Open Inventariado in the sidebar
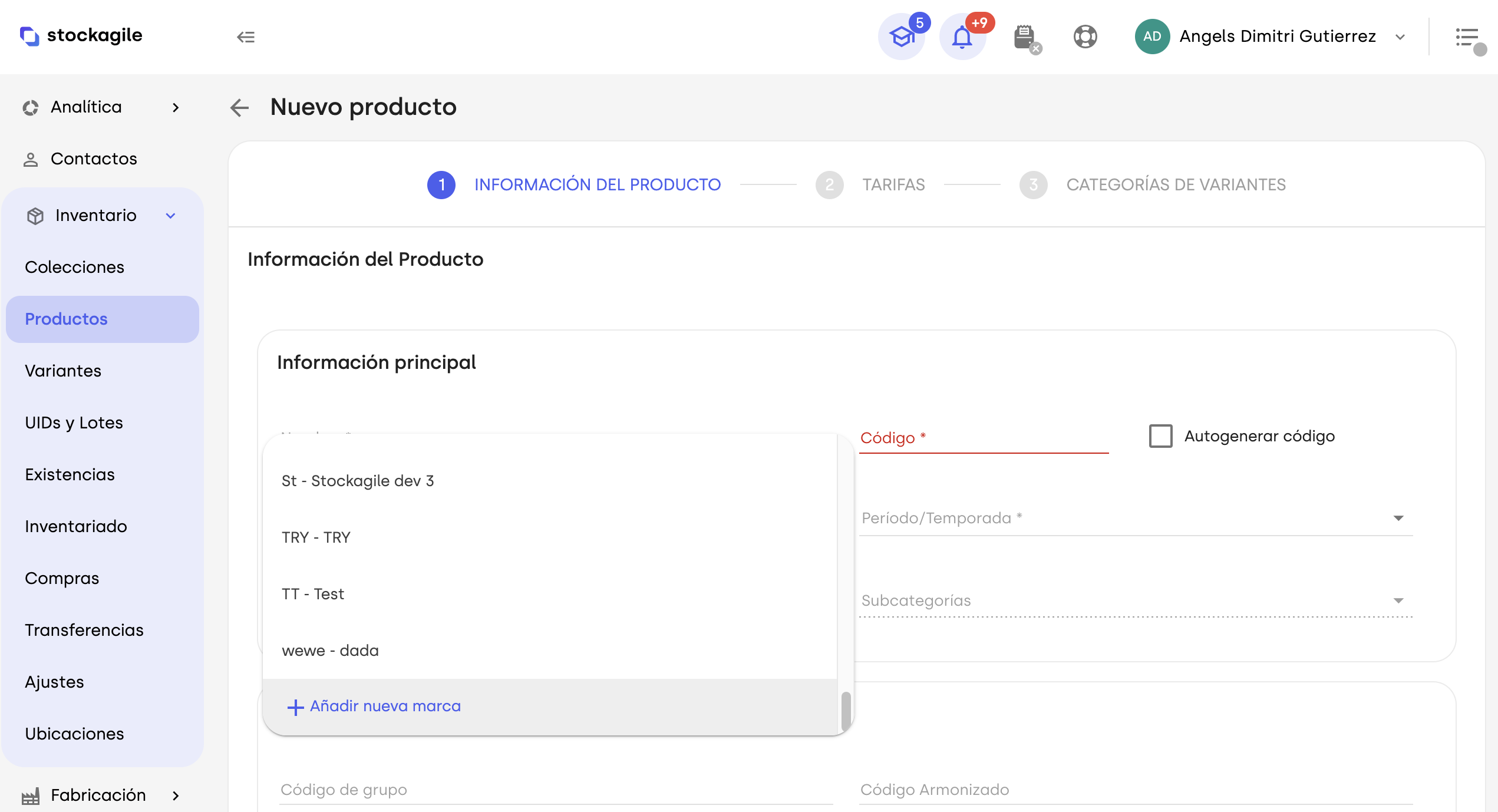This screenshot has height=812, width=1498. click(x=103, y=527)
